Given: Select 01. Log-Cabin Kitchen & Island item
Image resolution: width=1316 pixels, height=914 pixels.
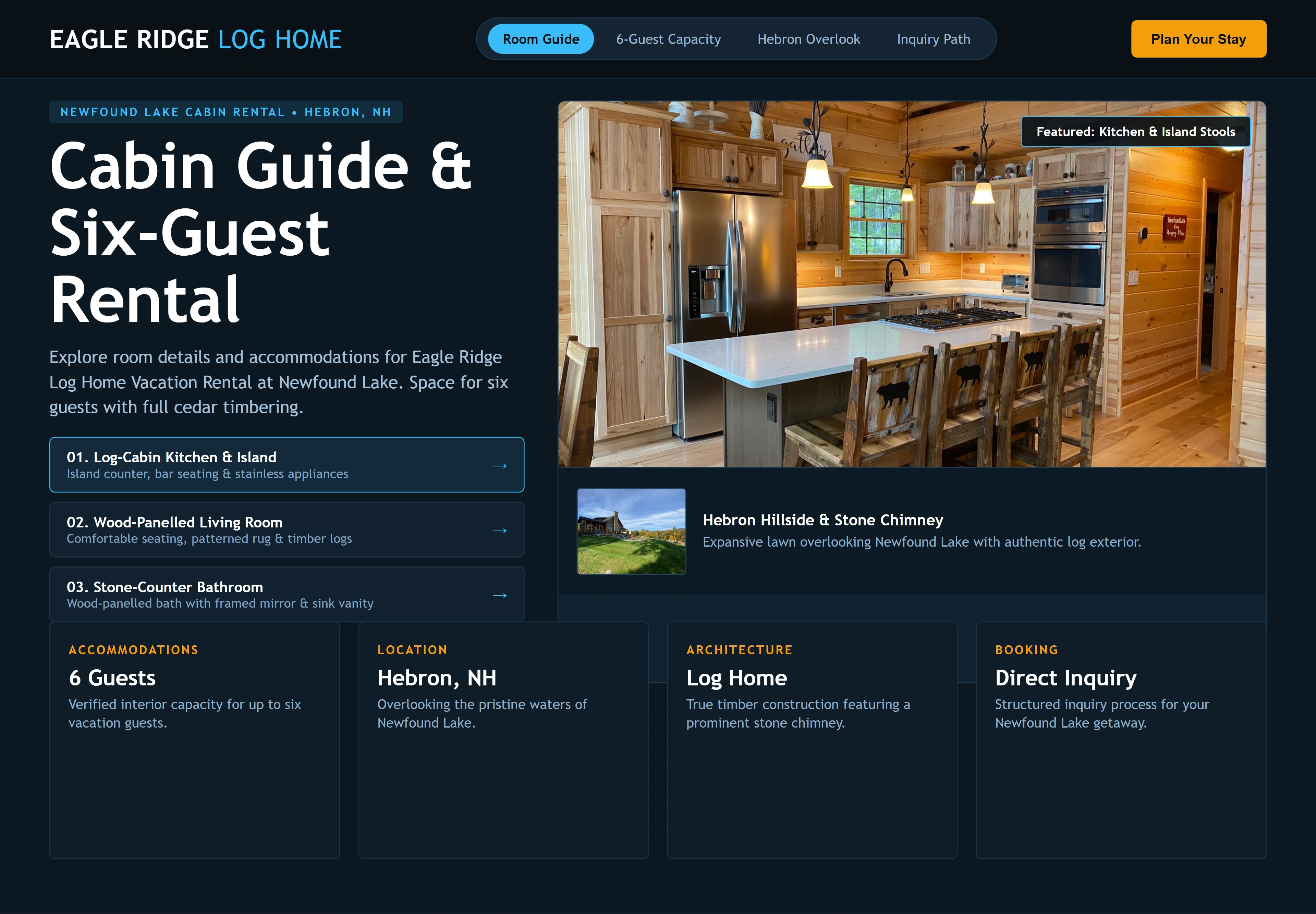Looking at the screenshot, I should (x=287, y=464).
